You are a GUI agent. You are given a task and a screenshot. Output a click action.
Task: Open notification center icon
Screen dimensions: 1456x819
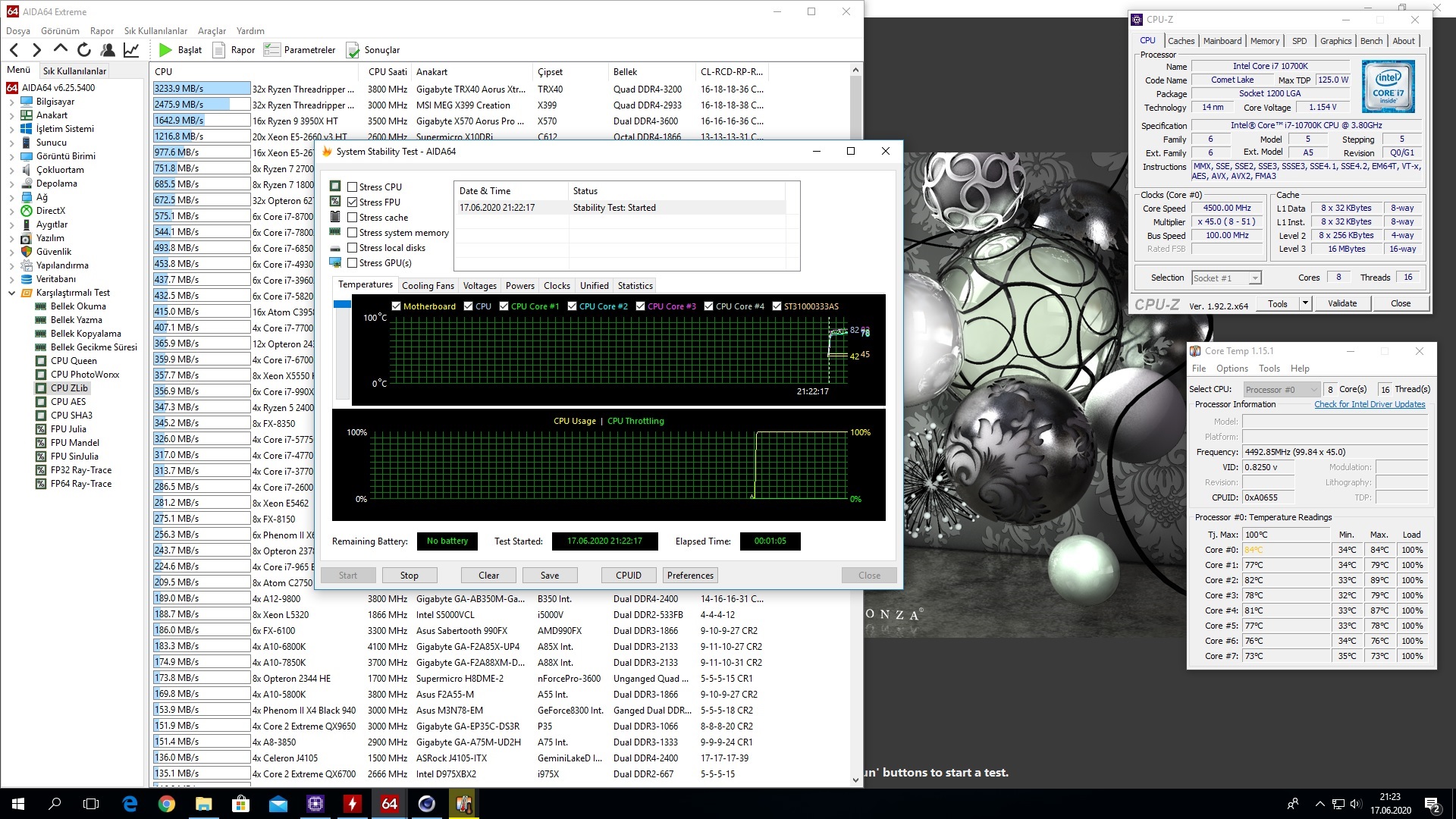(1432, 804)
